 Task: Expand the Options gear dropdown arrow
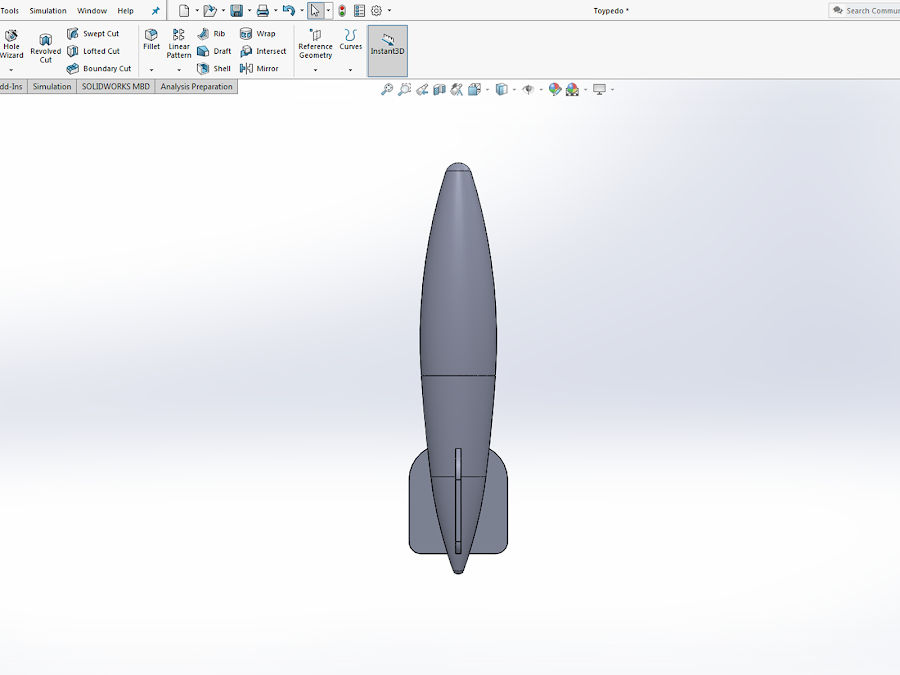coord(389,10)
